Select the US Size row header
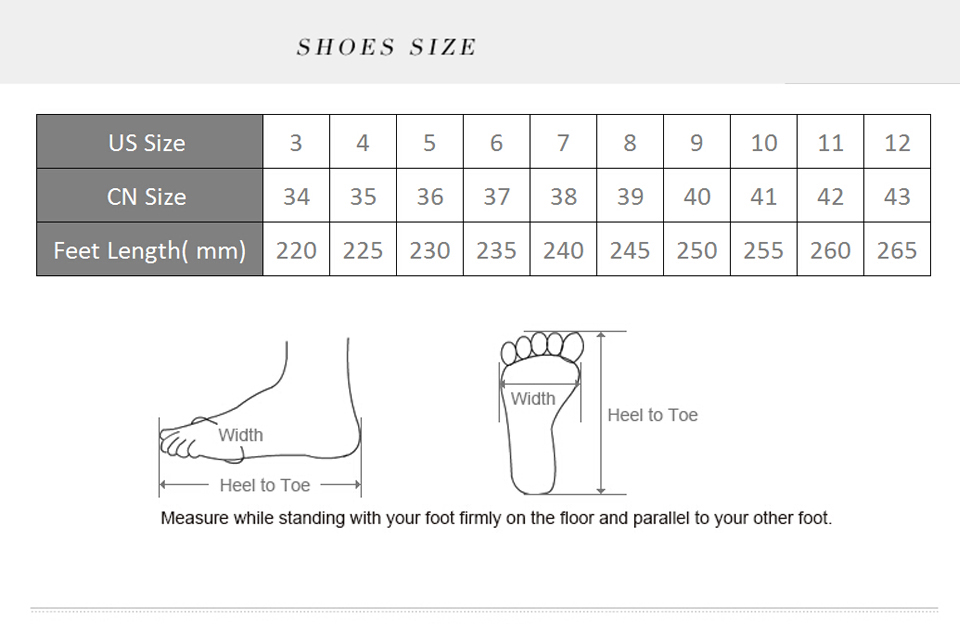This screenshot has width=960, height=624. pyautogui.click(x=148, y=143)
